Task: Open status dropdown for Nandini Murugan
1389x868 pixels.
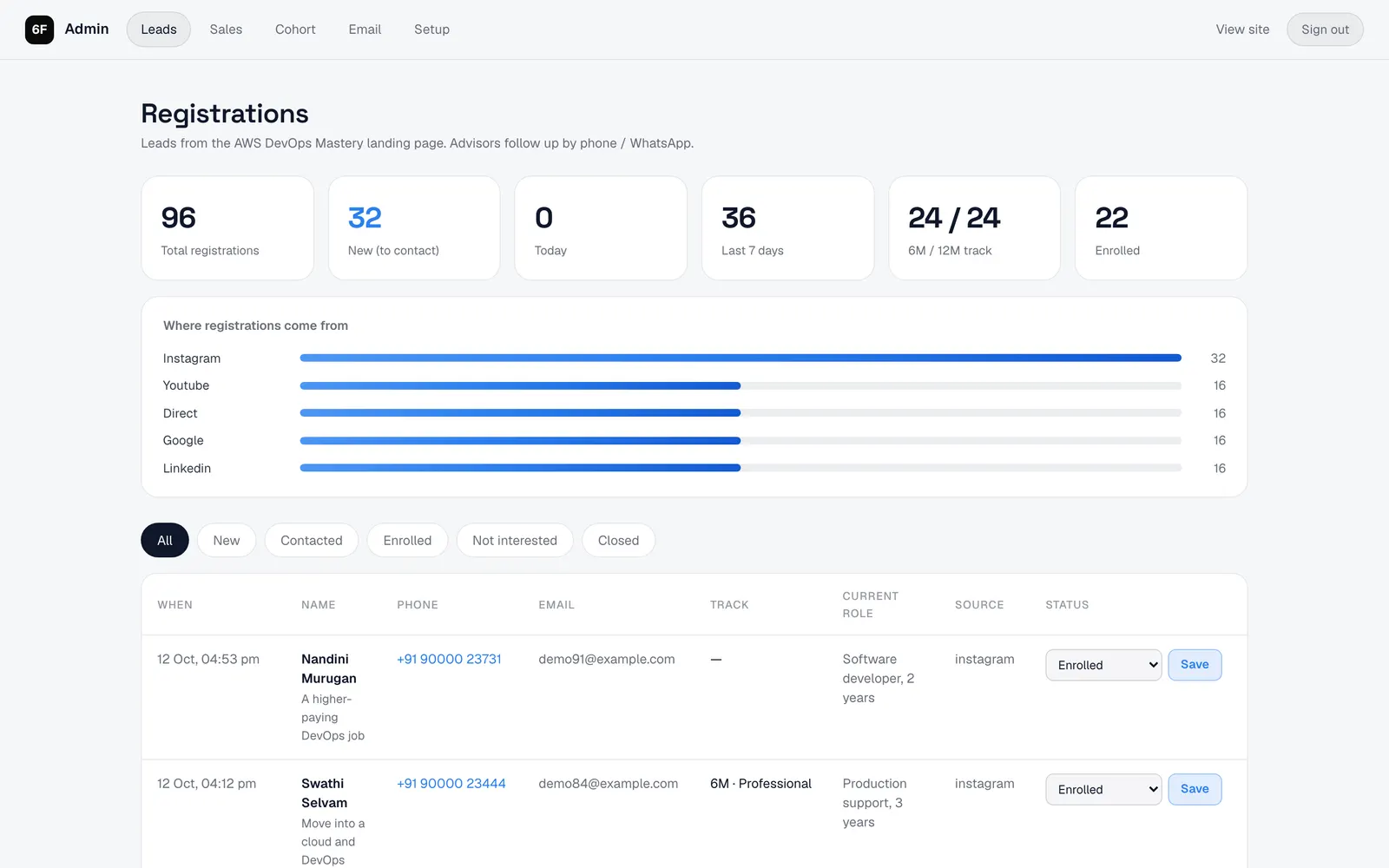Action: [x=1103, y=665]
